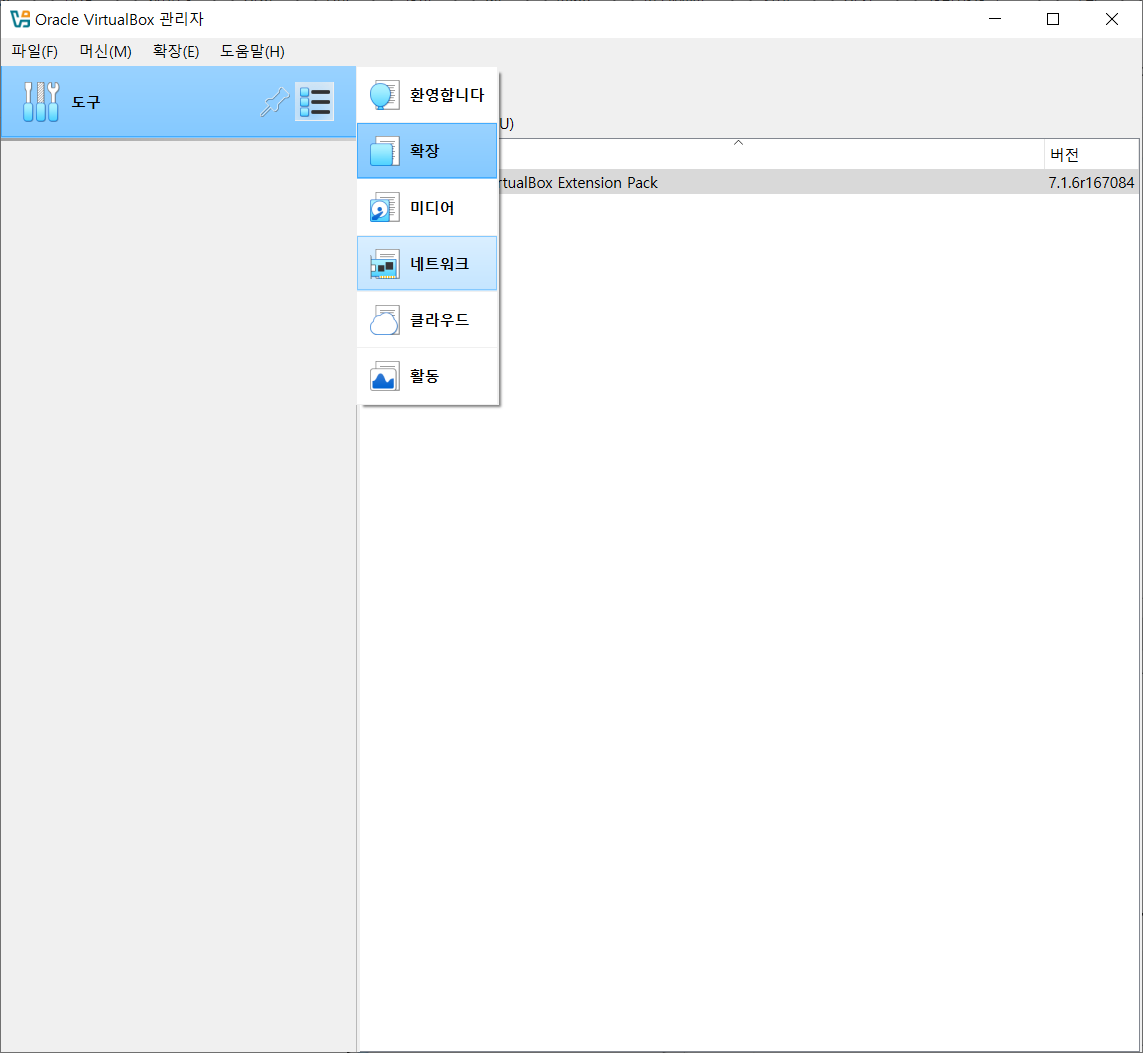Minimize the VirtualBox manager window

[x=995, y=19]
